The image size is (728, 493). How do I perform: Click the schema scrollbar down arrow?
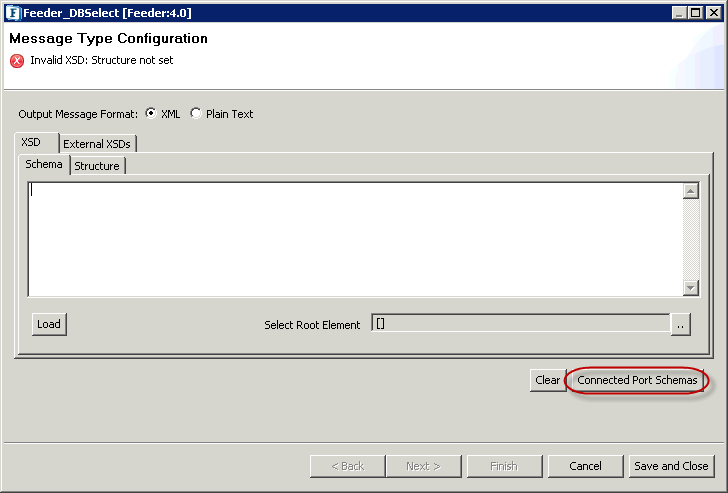(691, 288)
